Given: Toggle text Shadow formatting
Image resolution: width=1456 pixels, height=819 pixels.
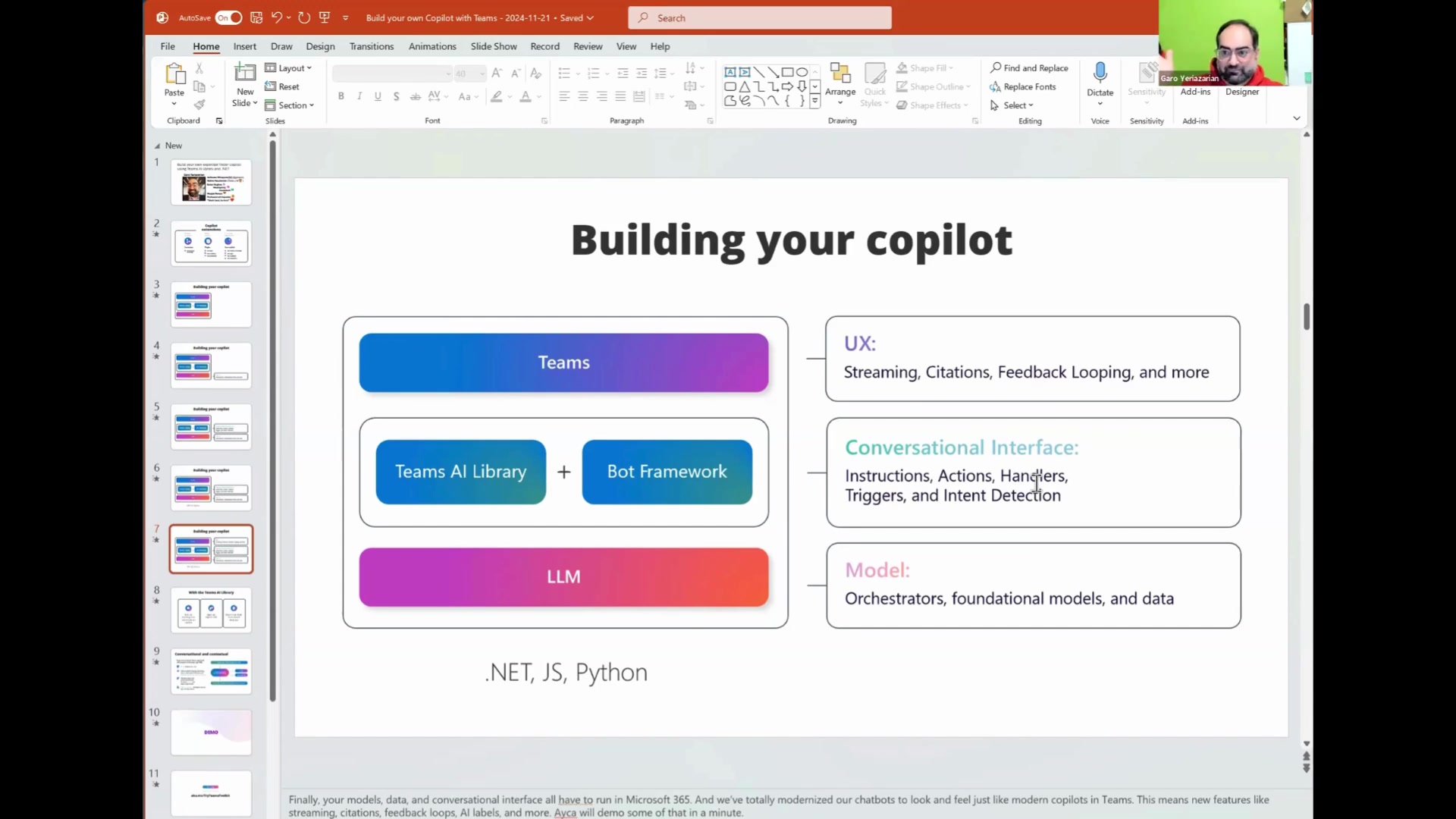Looking at the screenshot, I should [x=396, y=96].
